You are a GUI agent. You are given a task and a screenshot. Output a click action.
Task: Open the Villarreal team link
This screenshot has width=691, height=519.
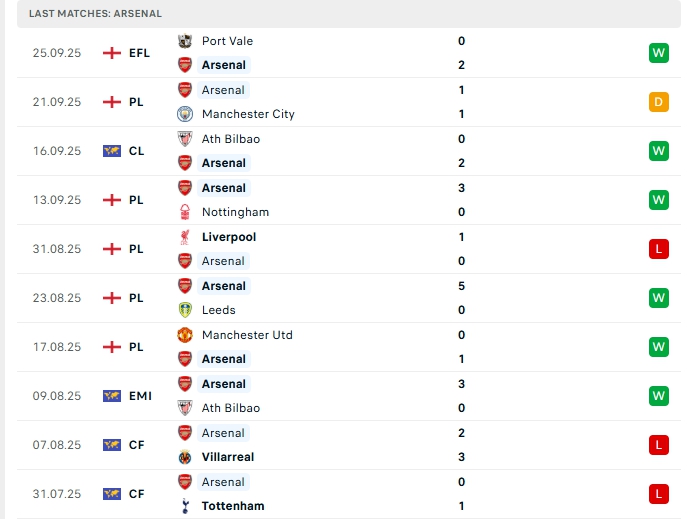[228, 457]
